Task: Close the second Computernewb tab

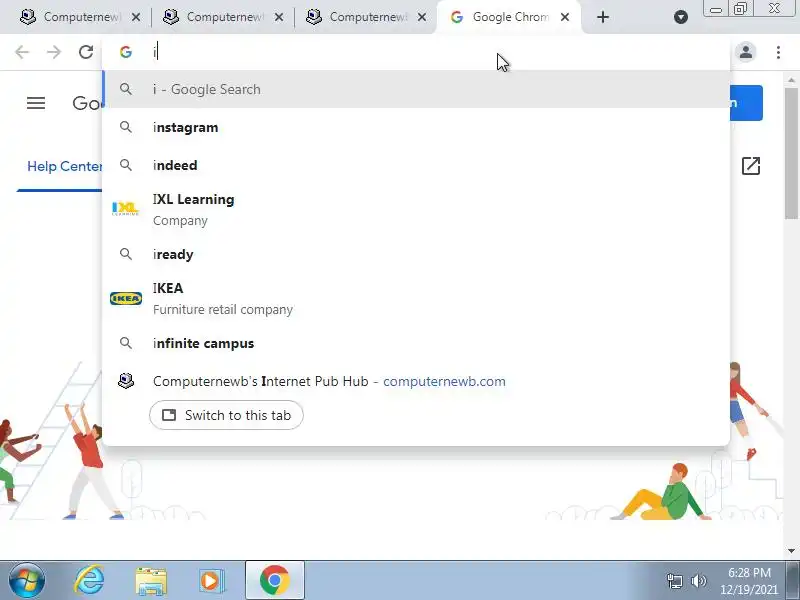Action: tap(279, 17)
